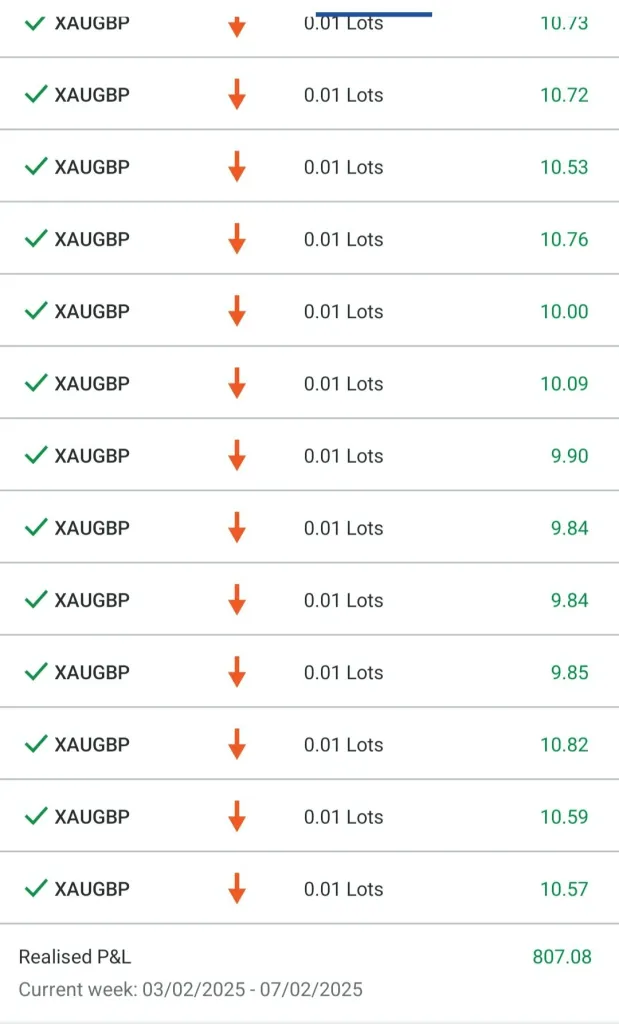The width and height of the screenshot is (619, 1024).
Task: Click the green checkmark on the 9.85 row
Action: [36, 671]
